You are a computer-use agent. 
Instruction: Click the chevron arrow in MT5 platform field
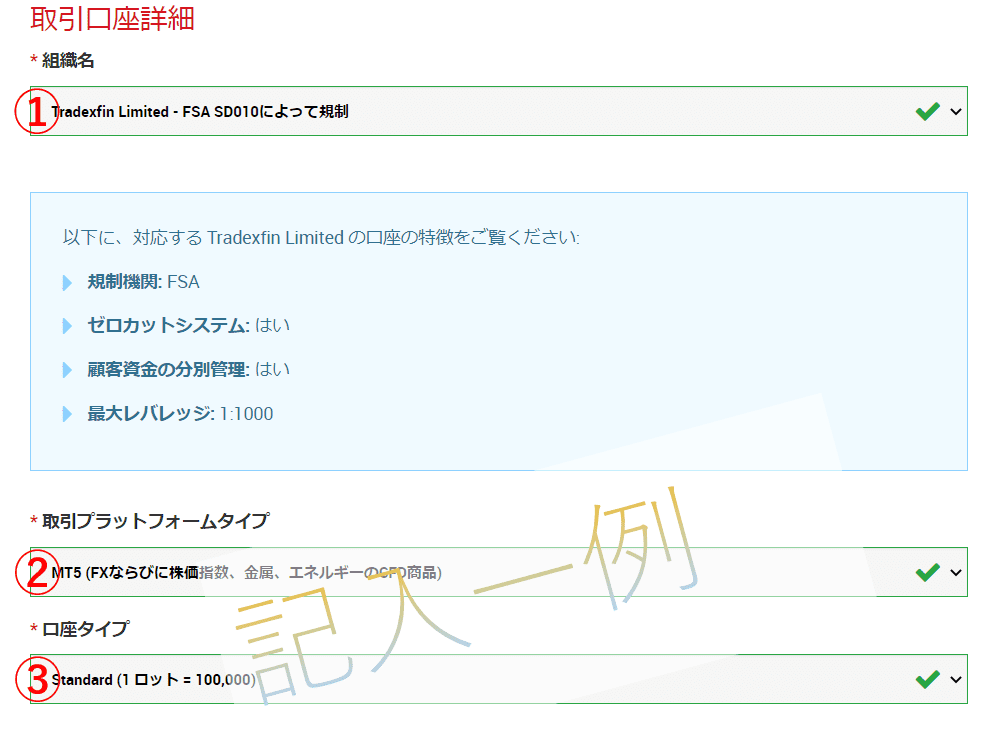[x=955, y=573]
